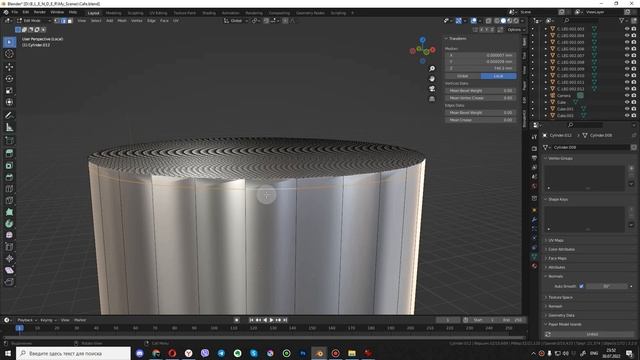This screenshot has height=360, width=640.
Task: Select Local orientation in Transform panel
Action: (x=498, y=76)
